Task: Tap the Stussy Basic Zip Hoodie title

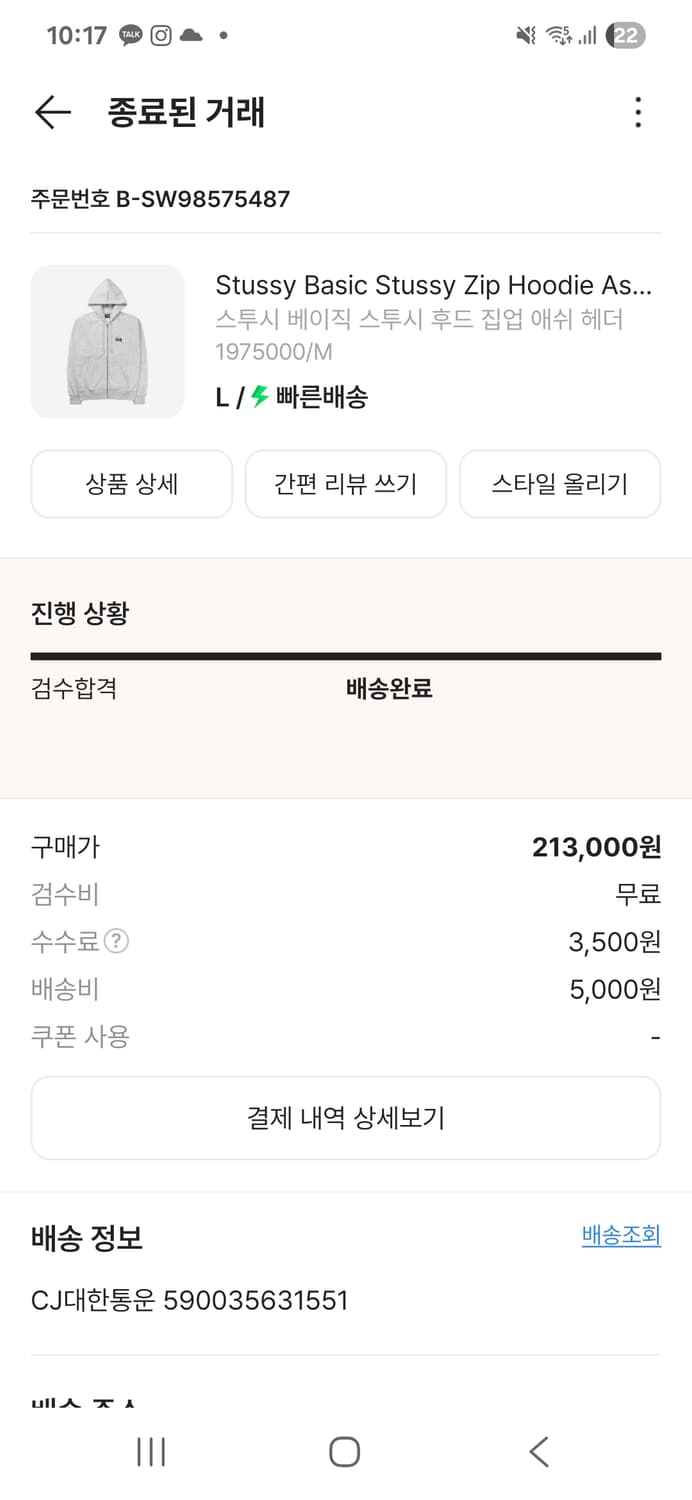Action: (433, 285)
